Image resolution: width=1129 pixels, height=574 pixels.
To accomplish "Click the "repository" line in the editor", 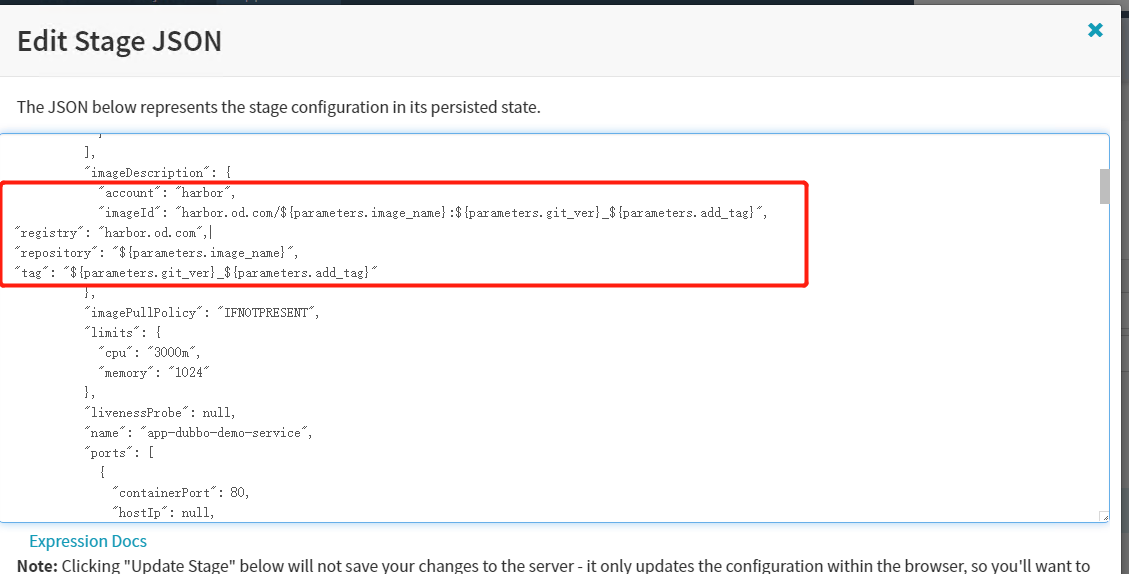I will [155, 253].
